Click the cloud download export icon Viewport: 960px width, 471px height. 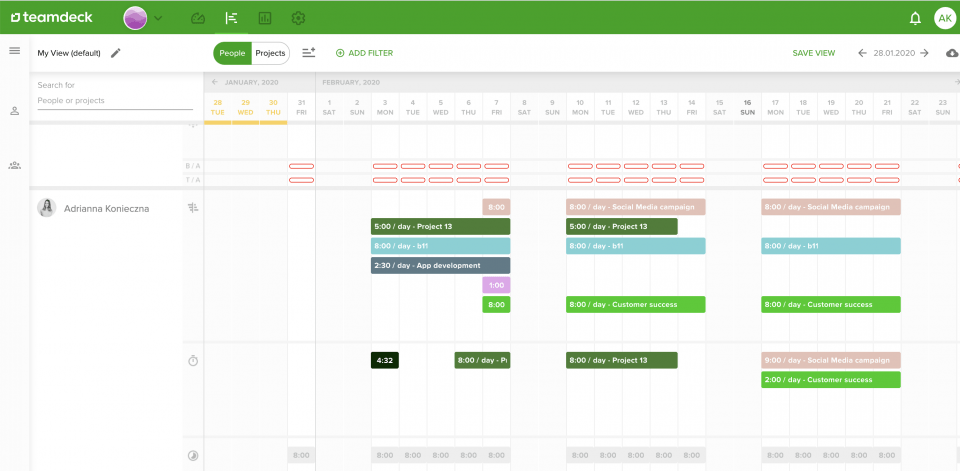[x=952, y=53]
